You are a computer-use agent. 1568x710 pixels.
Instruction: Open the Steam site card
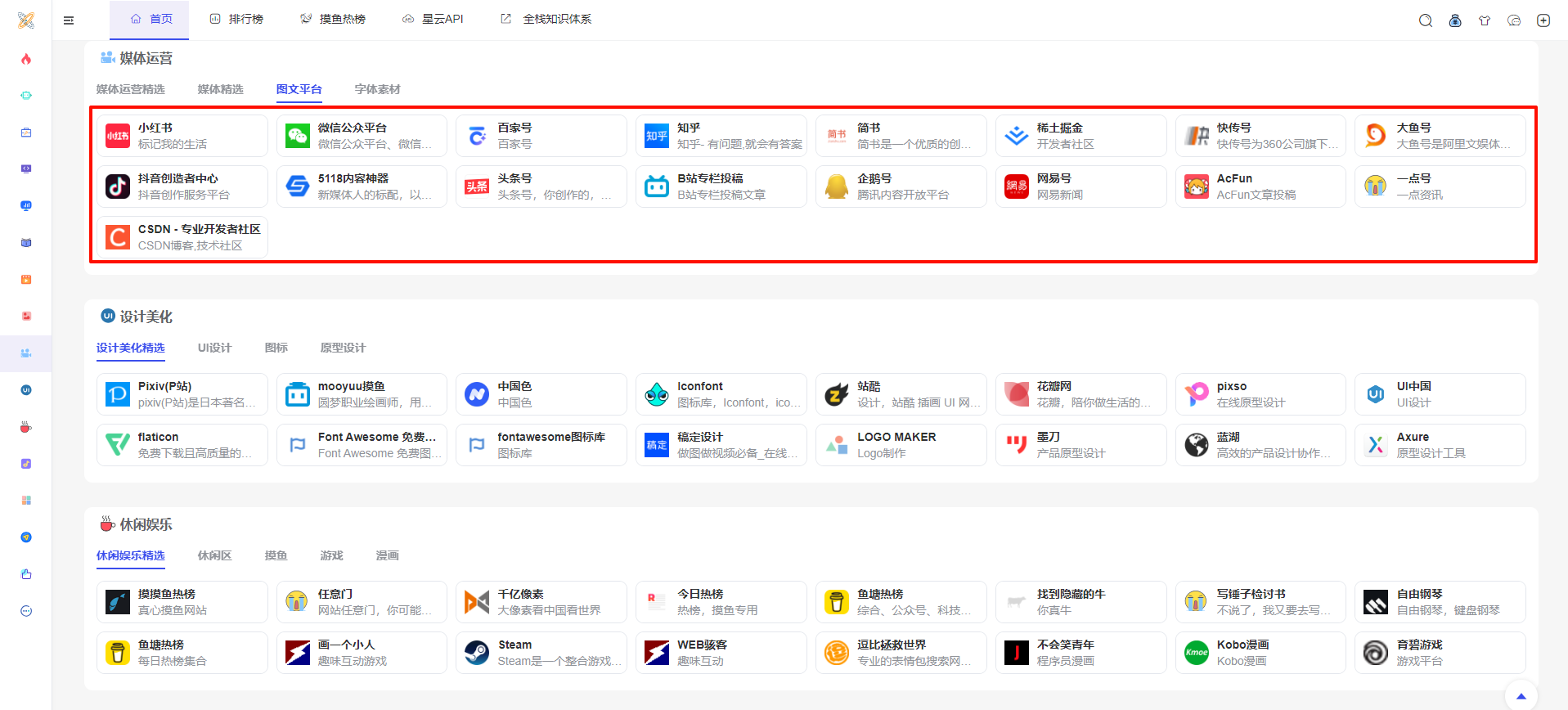pyautogui.click(x=541, y=653)
